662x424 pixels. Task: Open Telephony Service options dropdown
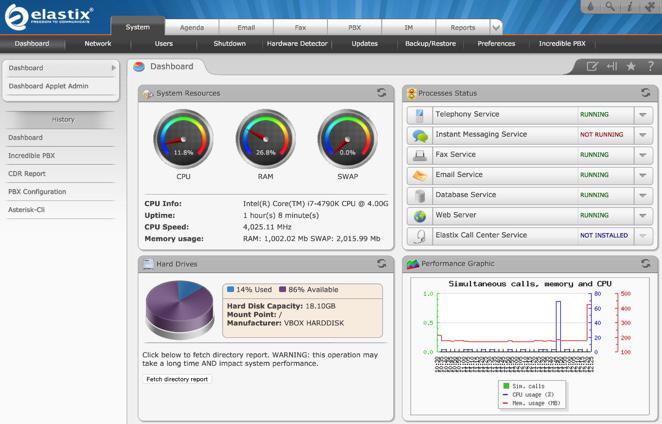(x=643, y=114)
